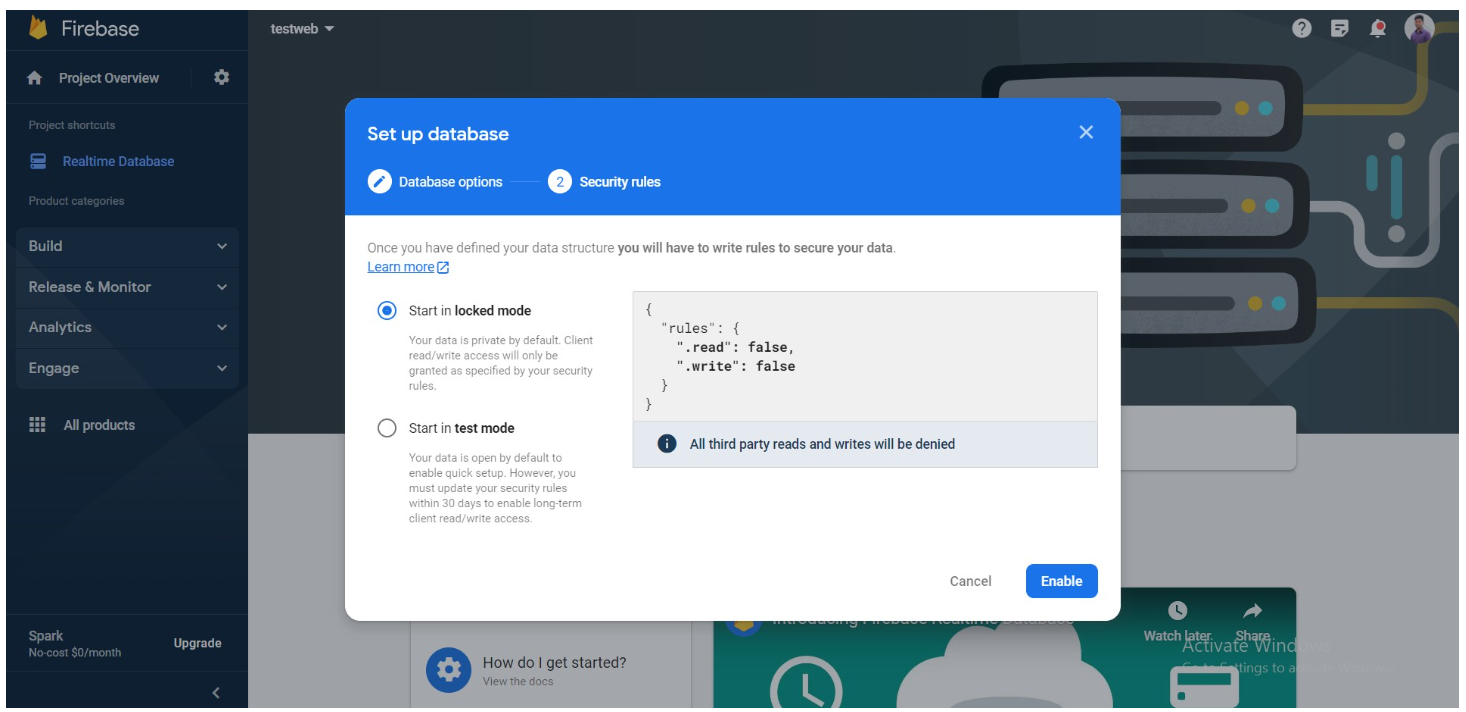This screenshot has width=1466, height=712.
Task: Click the Share arrow icon on video
Action: (1252, 610)
